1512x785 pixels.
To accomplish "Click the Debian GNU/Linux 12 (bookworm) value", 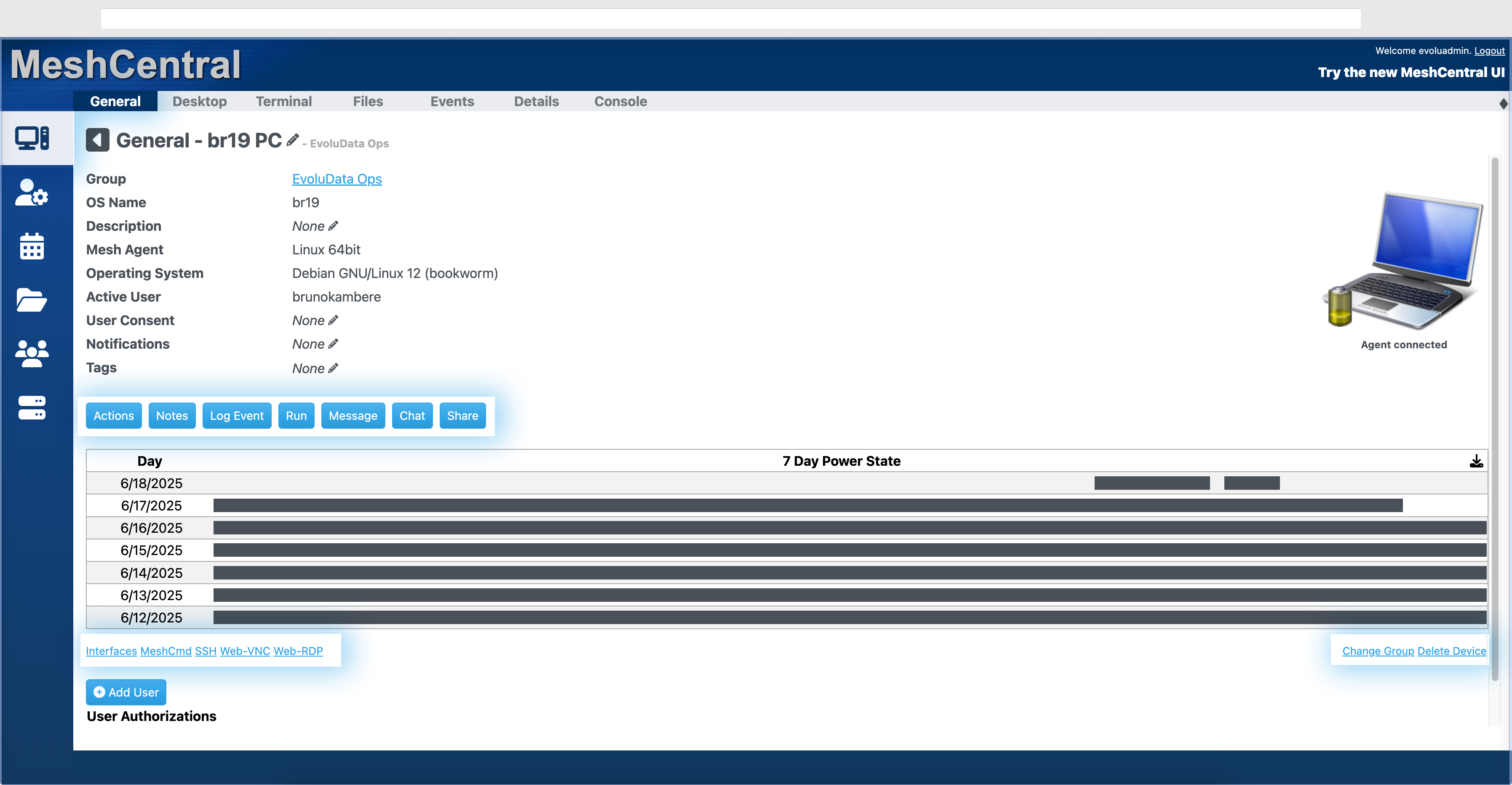I will pos(395,273).
